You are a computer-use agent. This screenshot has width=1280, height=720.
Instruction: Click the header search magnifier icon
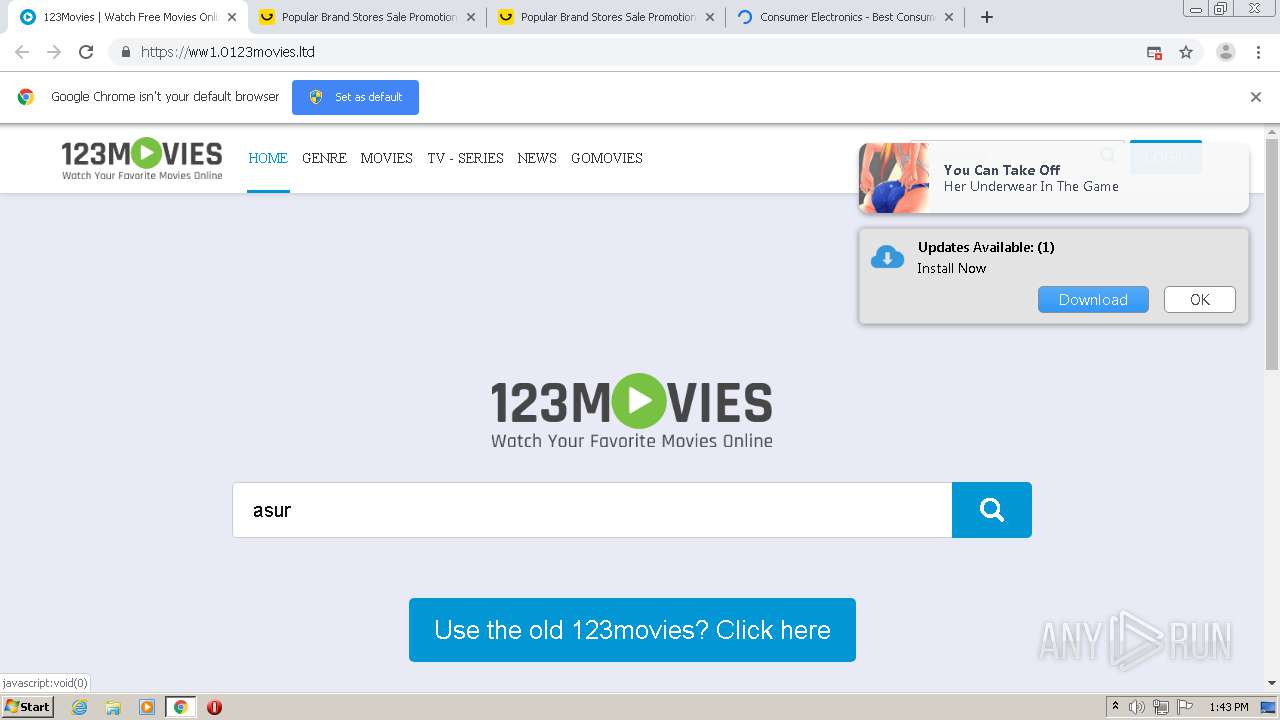coord(1107,155)
